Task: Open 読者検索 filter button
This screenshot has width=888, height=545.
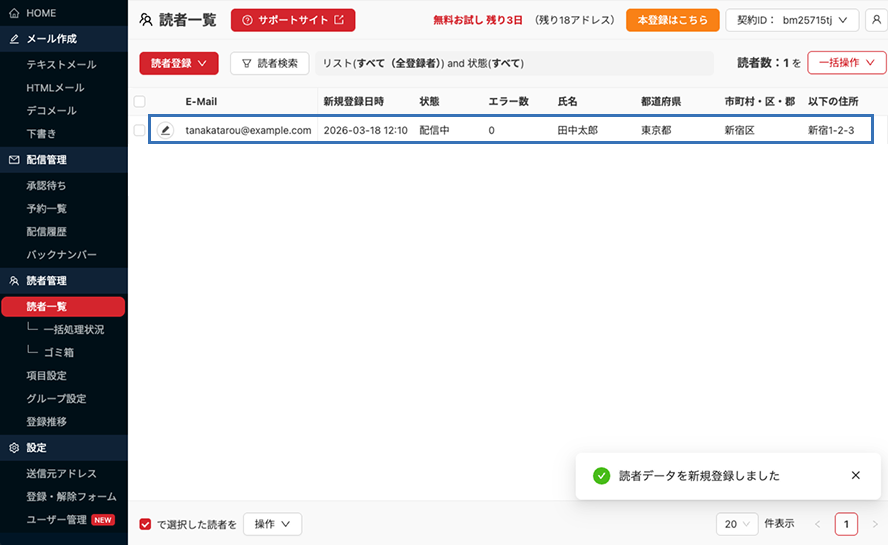Action: pyautogui.click(x=269, y=63)
